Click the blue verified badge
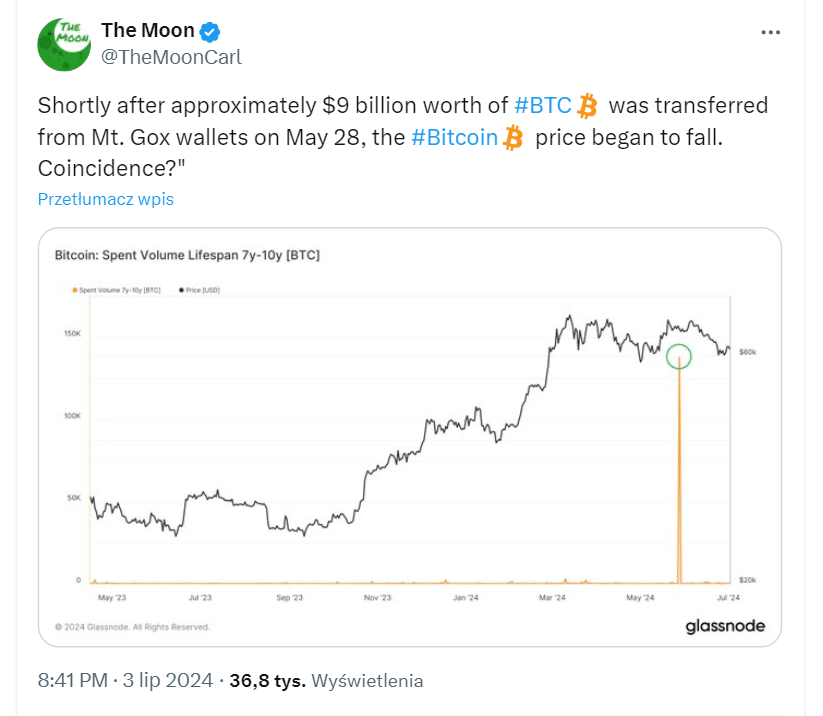The height and width of the screenshot is (716, 823). coord(212,30)
